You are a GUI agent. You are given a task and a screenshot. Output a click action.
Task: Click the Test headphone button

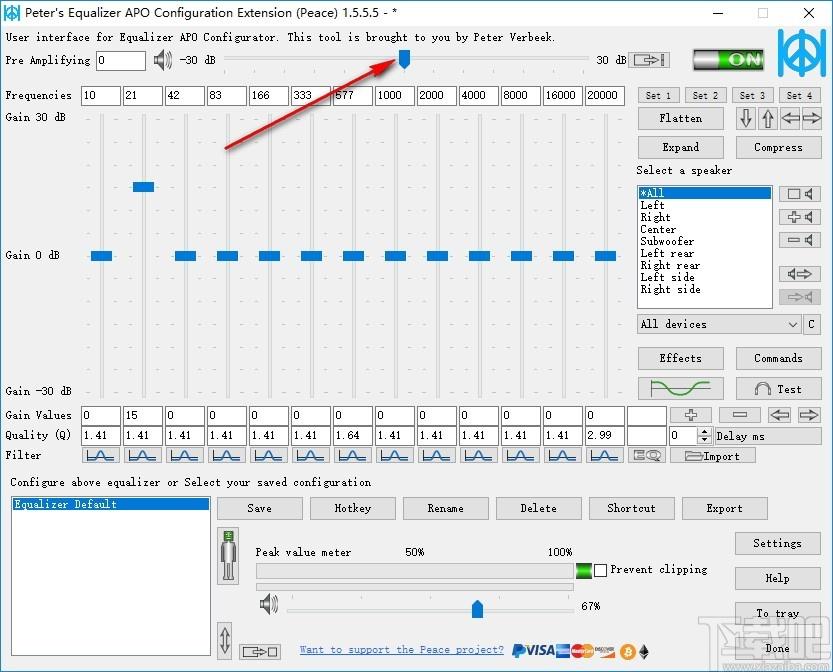coord(778,389)
